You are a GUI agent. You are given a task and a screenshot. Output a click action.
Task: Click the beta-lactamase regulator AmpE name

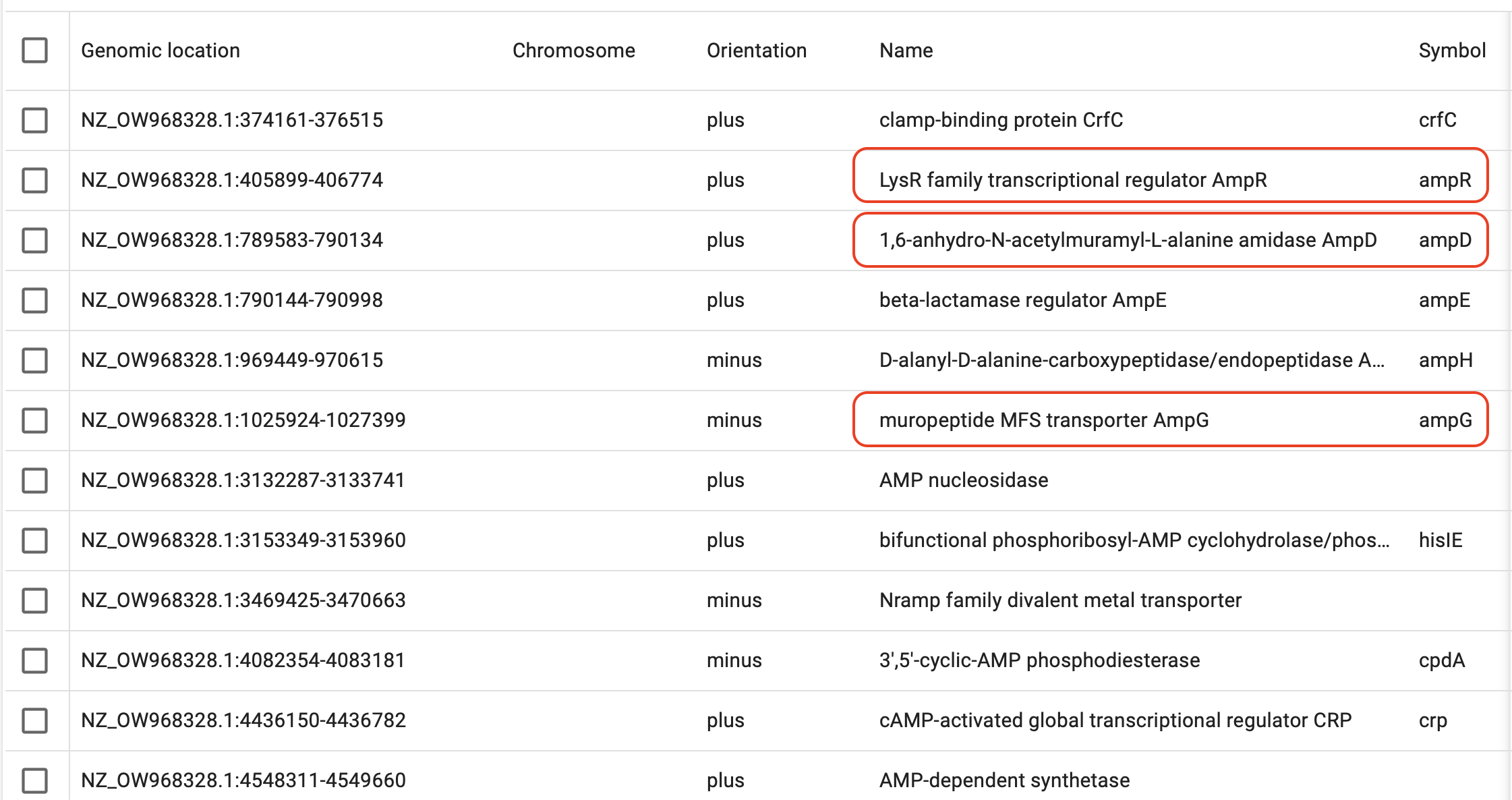[x=1022, y=300]
